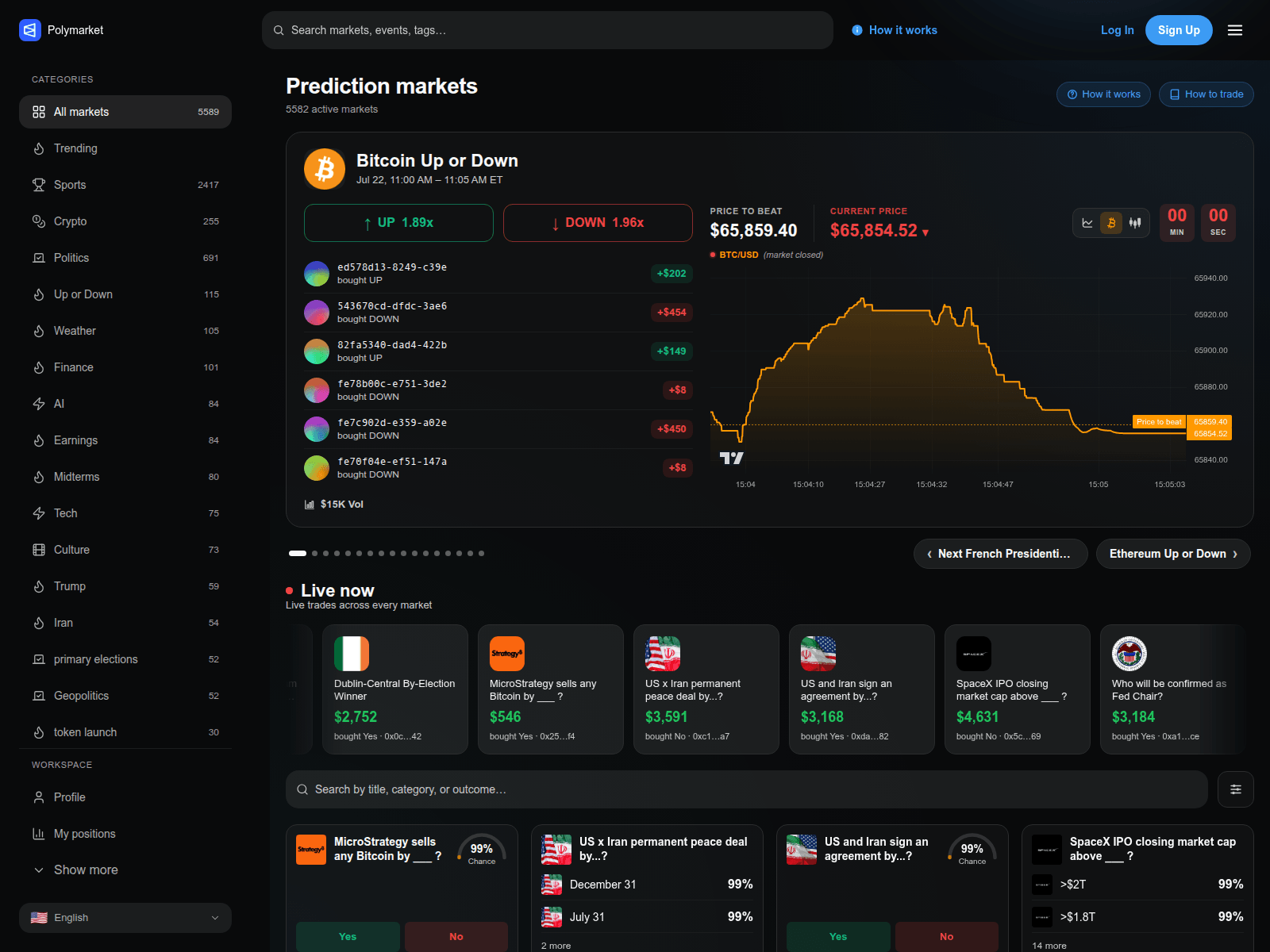
Task: Open US and Iran sign an agreement live card
Action: pos(862,689)
